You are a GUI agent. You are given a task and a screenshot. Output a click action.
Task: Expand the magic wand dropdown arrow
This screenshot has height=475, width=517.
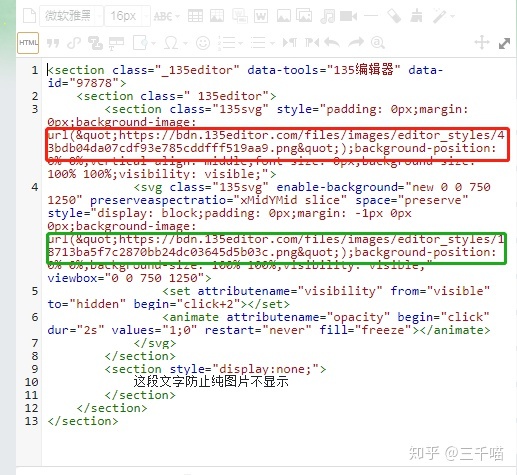452,16
